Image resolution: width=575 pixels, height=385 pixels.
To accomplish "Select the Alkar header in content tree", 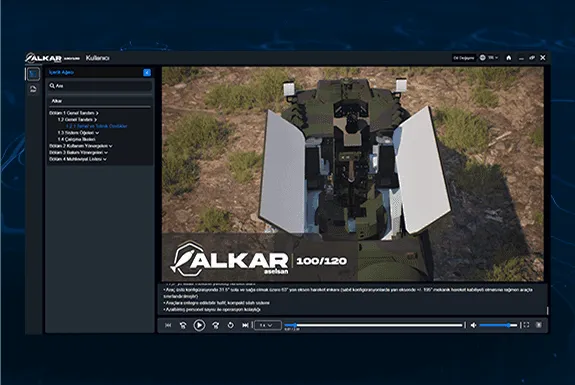I will click(56, 101).
